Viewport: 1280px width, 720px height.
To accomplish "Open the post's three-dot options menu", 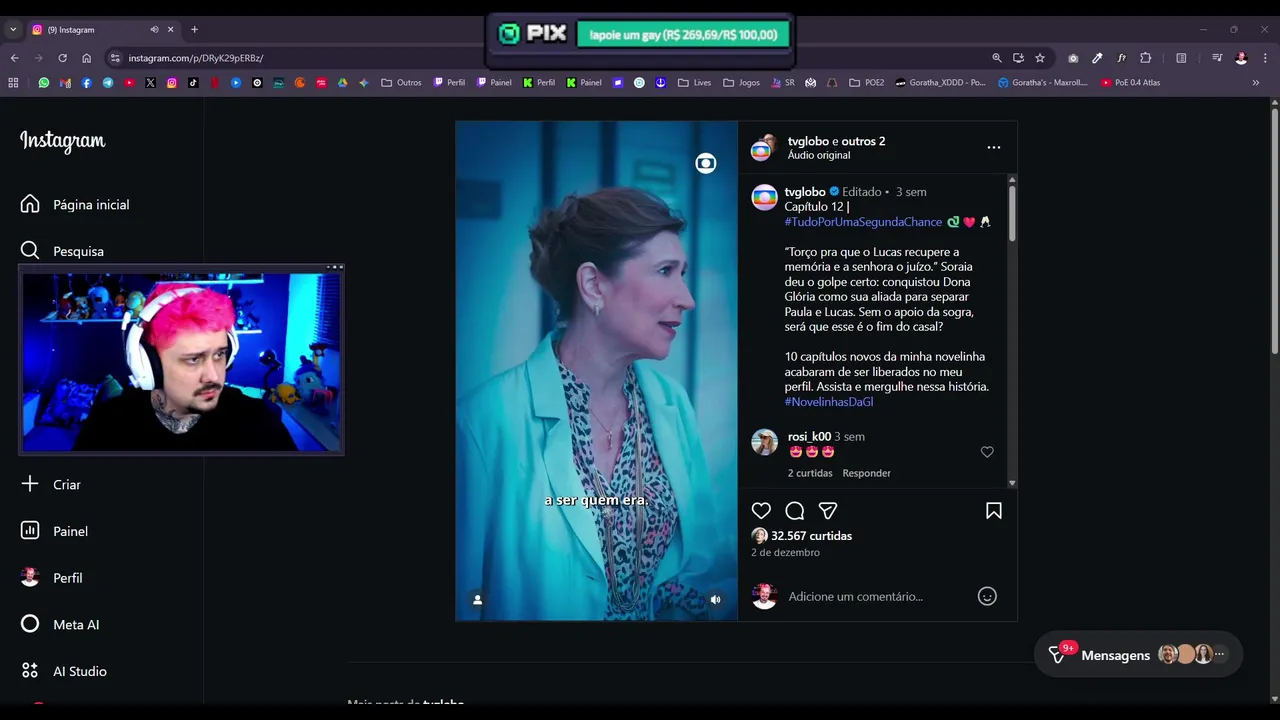I will tap(994, 147).
